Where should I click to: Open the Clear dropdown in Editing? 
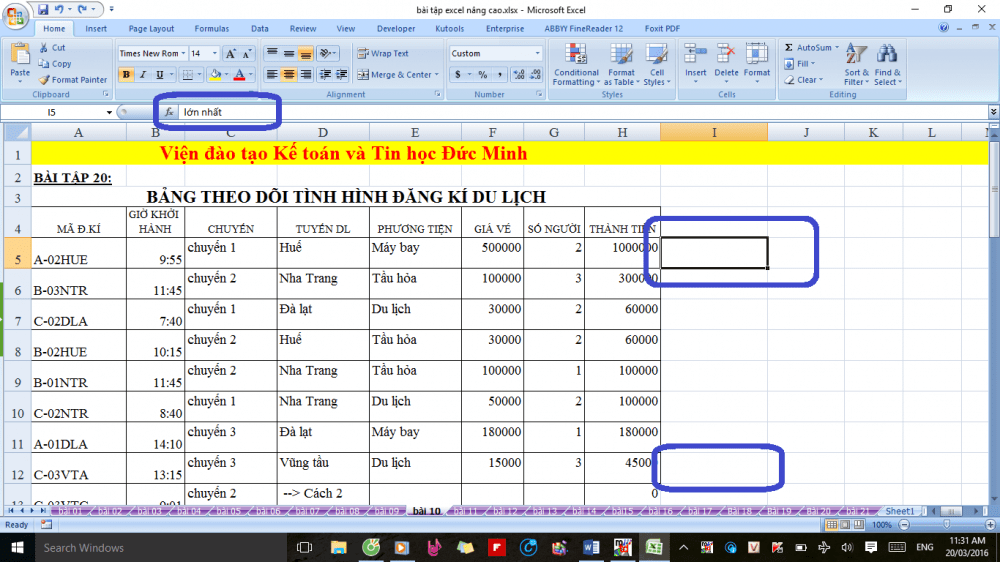(804, 80)
